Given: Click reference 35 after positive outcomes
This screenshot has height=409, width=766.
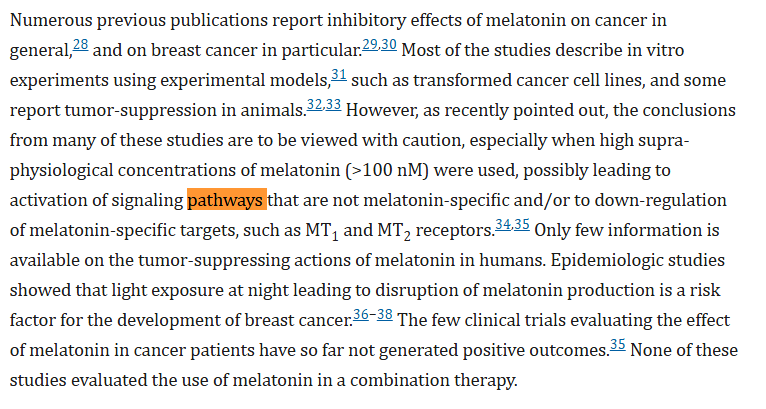Looking at the screenshot, I should point(617,345).
